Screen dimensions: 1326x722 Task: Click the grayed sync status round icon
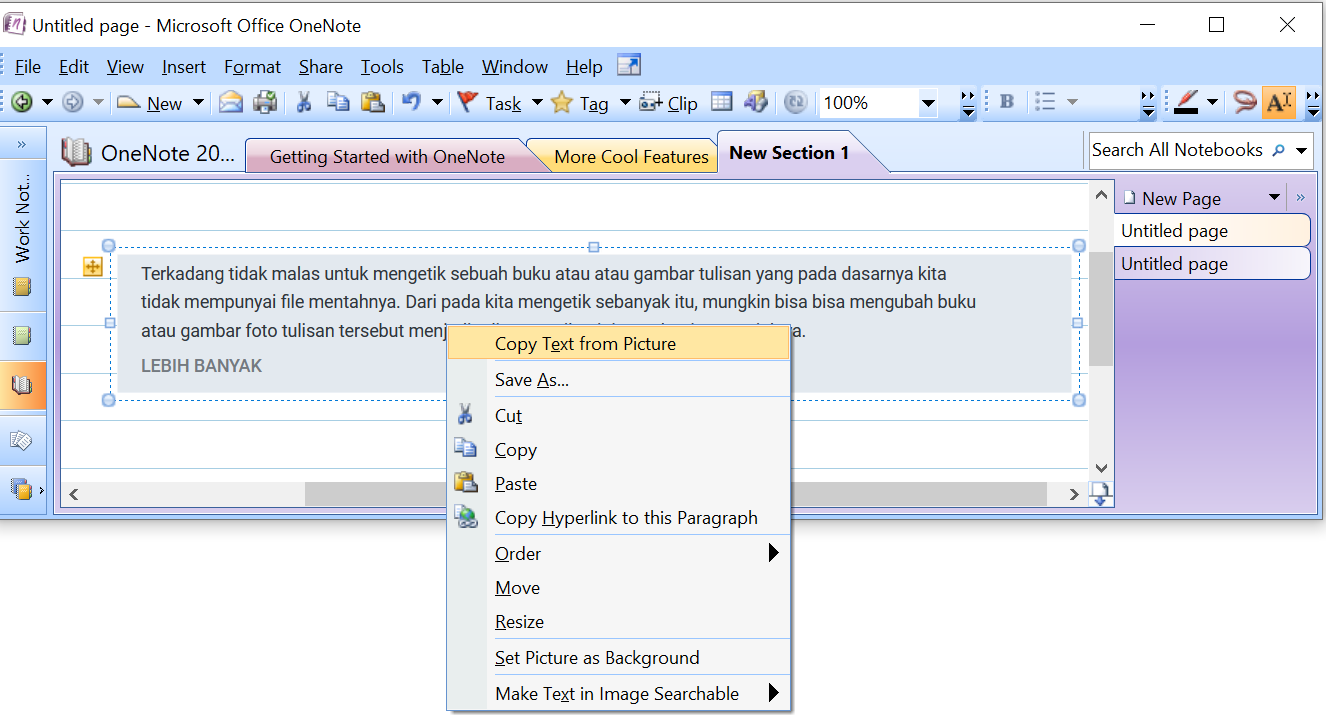(x=796, y=102)
